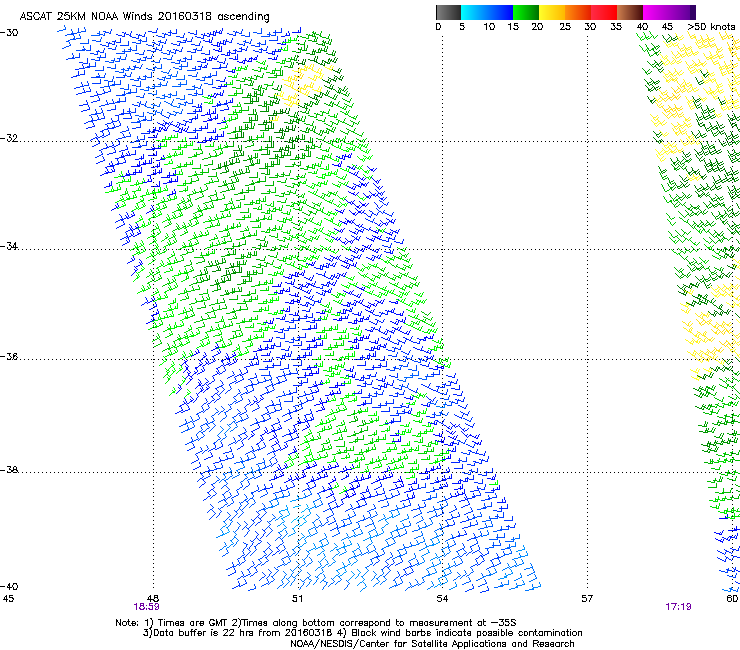Click the cyan-blue 5-15 knots color band
This screenshot has height=650, width=740.
(487, 12)
